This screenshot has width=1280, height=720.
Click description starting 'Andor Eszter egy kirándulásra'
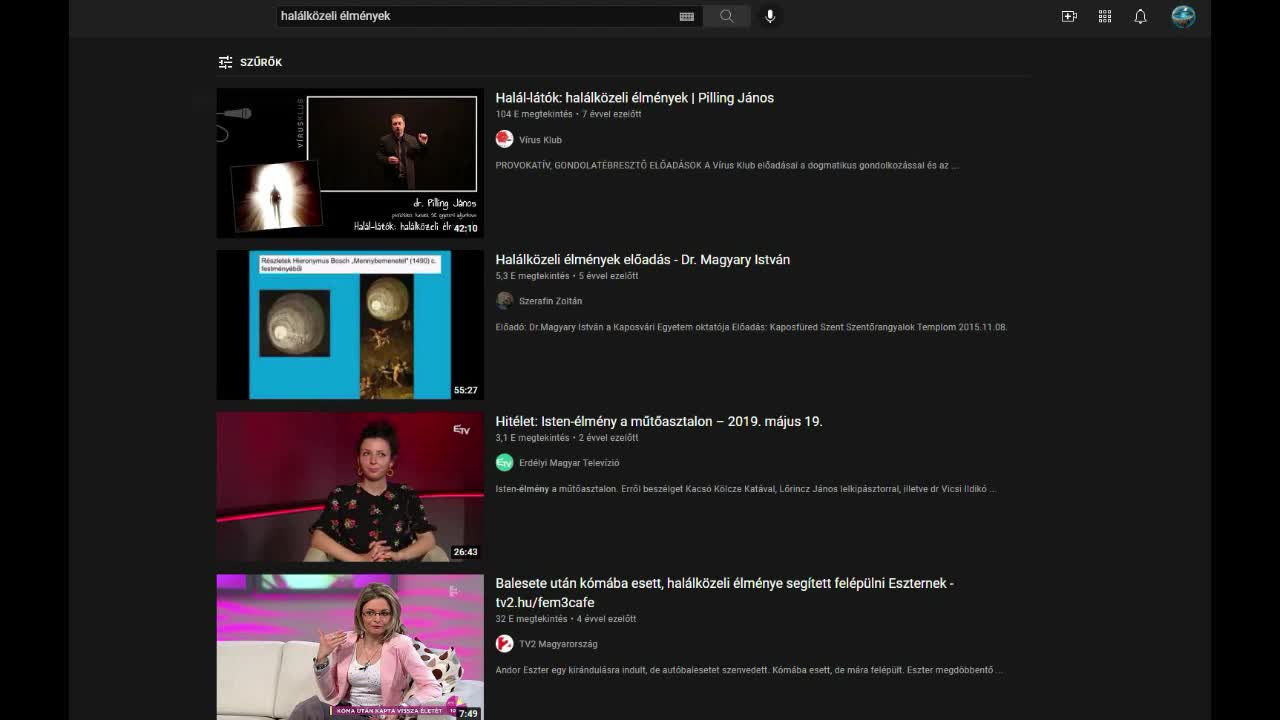point(749,670)
